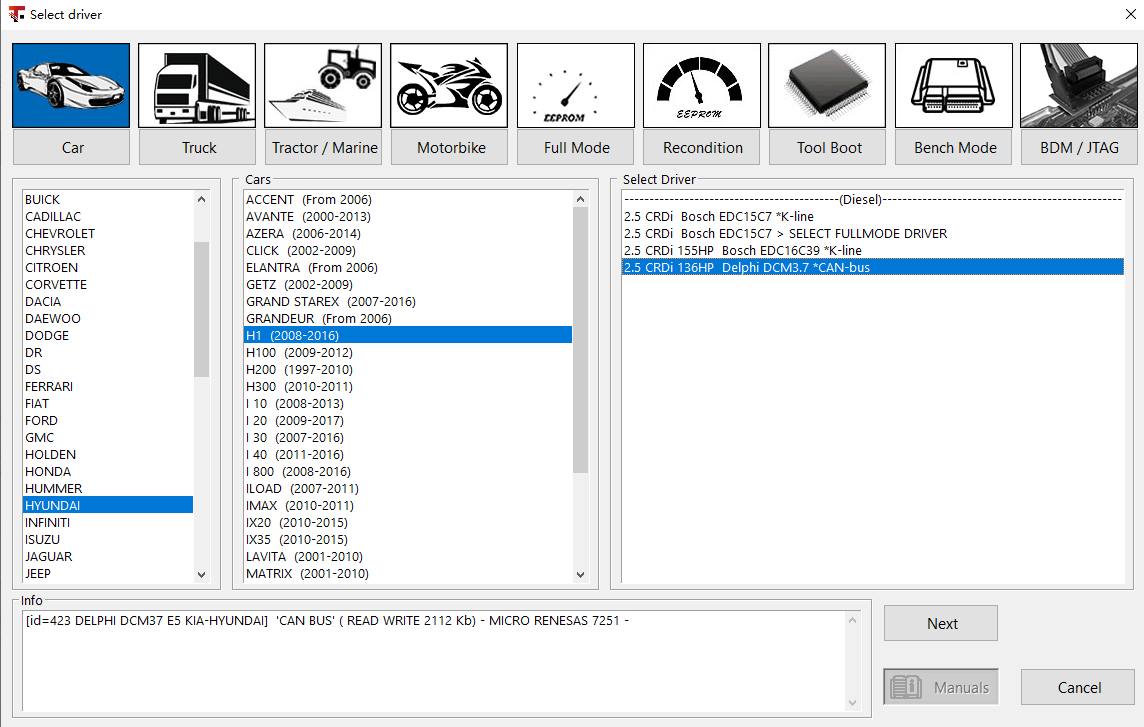
Task: Choose GRAND STAREX (2007-2016)
Action: [x=408, y=301]
